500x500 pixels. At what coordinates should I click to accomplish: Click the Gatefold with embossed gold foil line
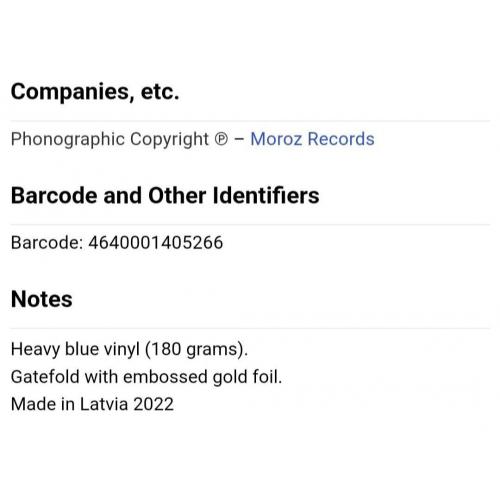pyautogui.click(x=146, y=377)
